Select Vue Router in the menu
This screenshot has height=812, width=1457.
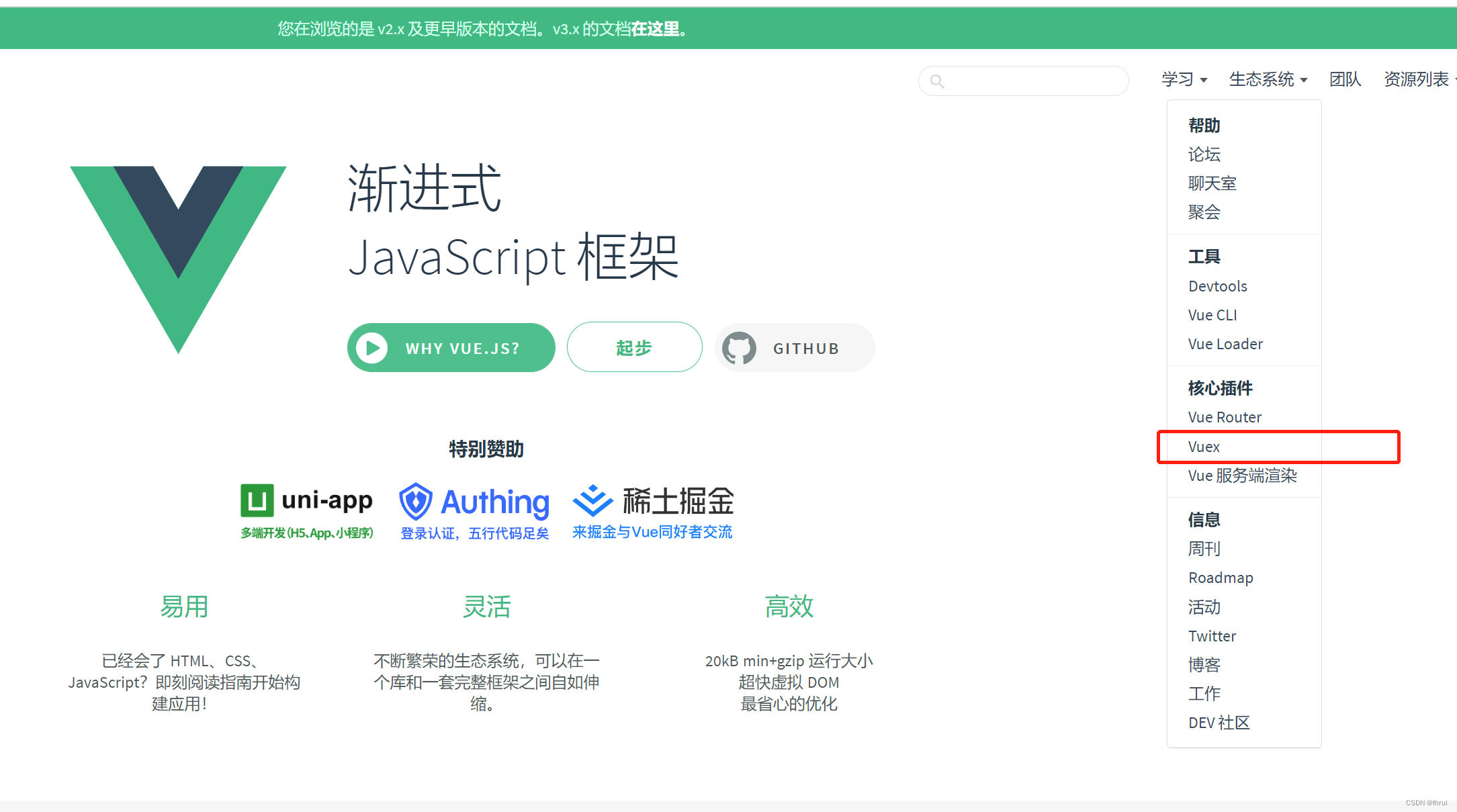[x=1224, y=417]
